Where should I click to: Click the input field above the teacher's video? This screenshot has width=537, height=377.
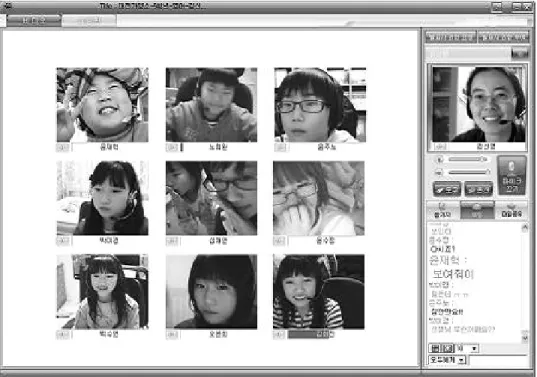[468, 54]
